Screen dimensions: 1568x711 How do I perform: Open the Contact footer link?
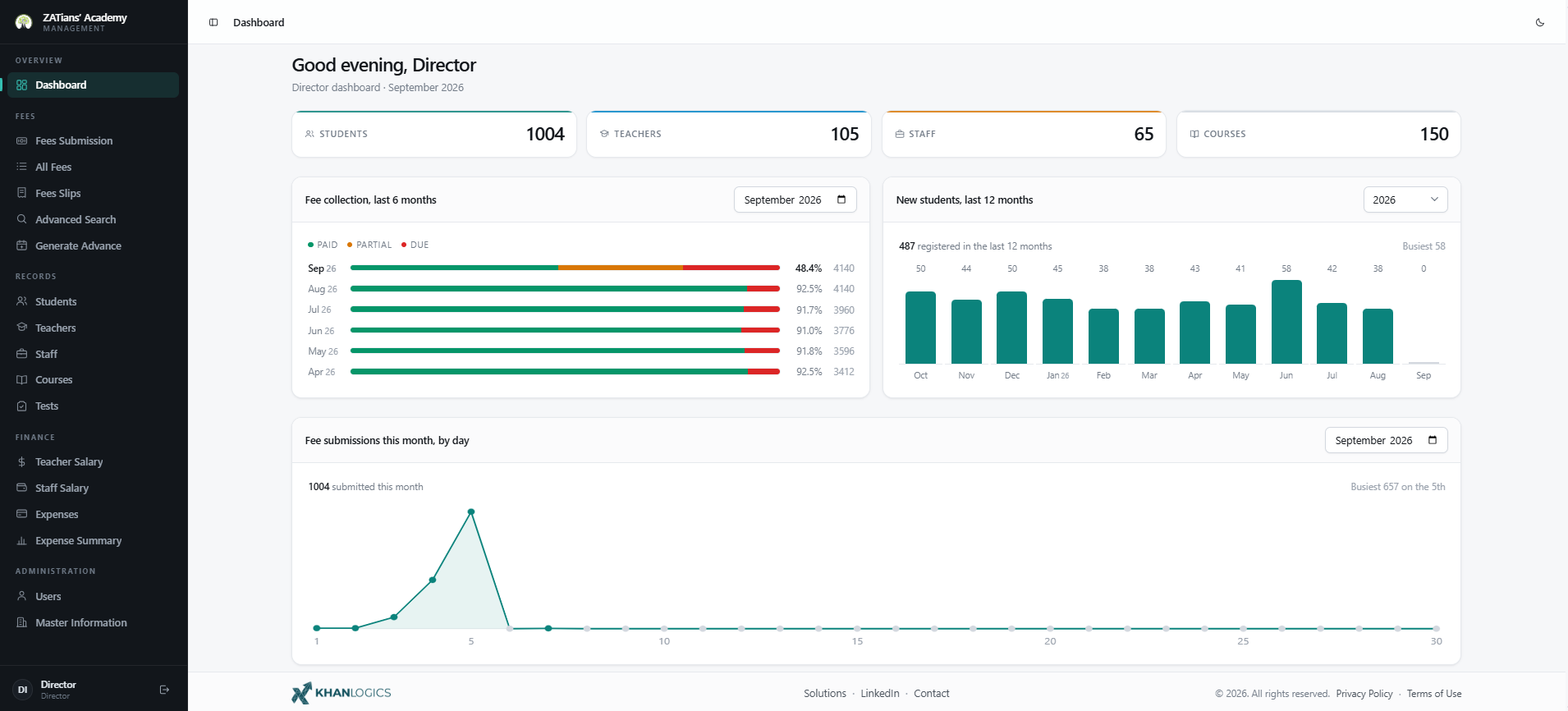click(932, 694)
